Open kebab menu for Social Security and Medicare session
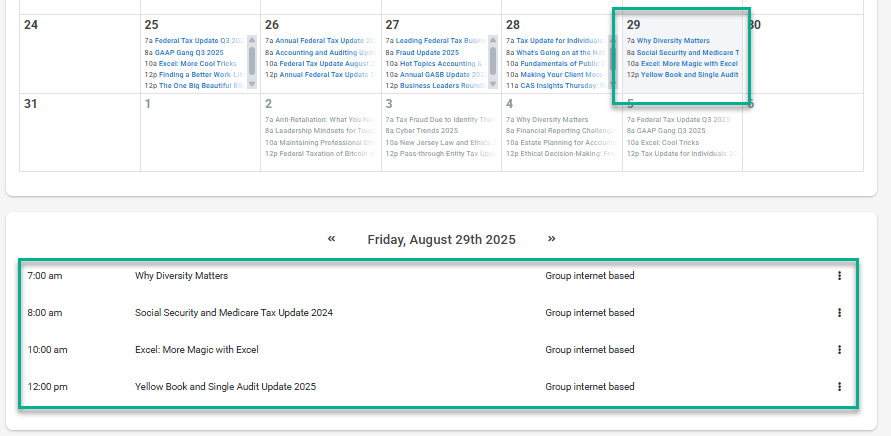The image size is (891, 436). [x=839, y=313]
